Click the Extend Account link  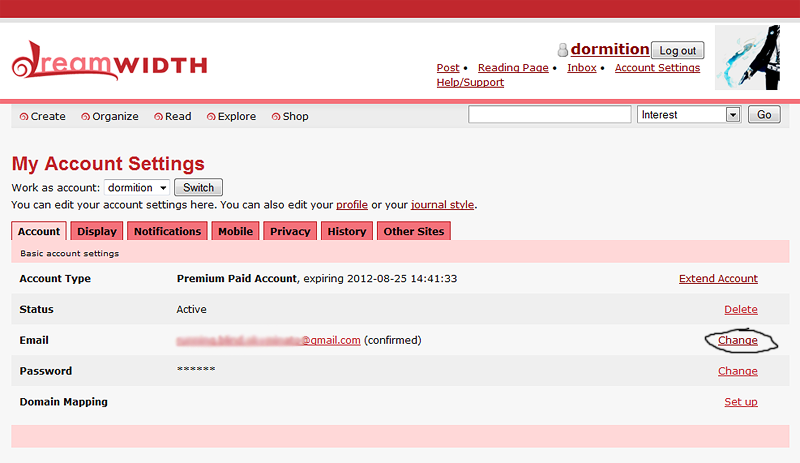point(718,279)
